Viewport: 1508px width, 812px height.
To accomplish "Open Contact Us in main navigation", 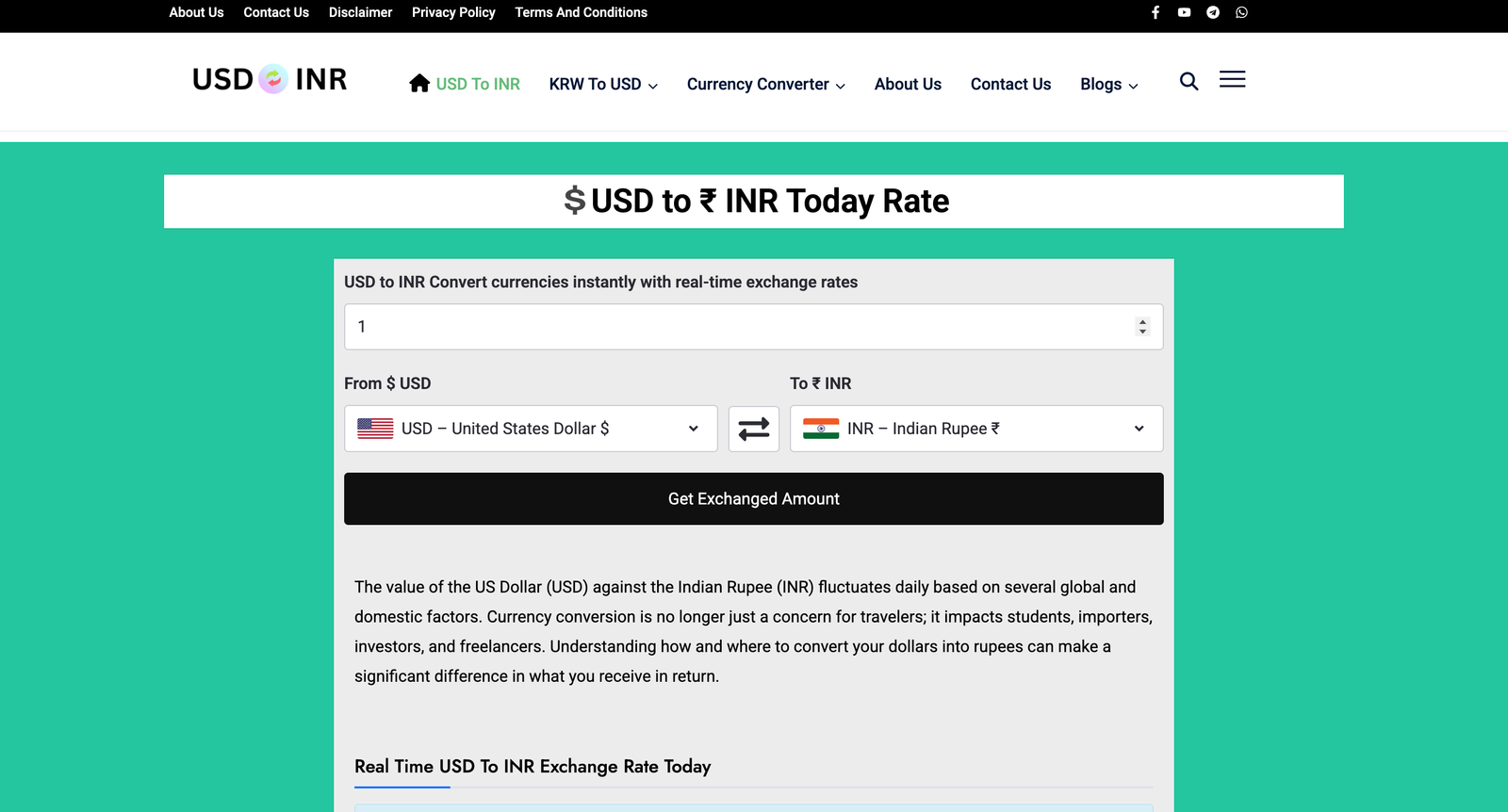I will pyautogui.click(x=1010, y=84).
